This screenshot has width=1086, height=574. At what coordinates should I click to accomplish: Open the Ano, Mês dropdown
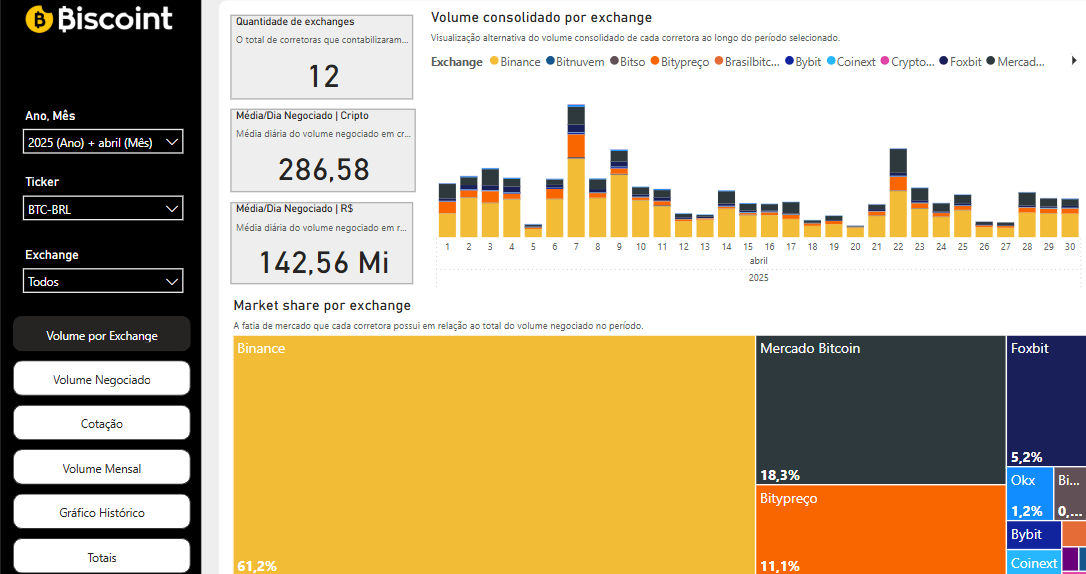(103, 142)
